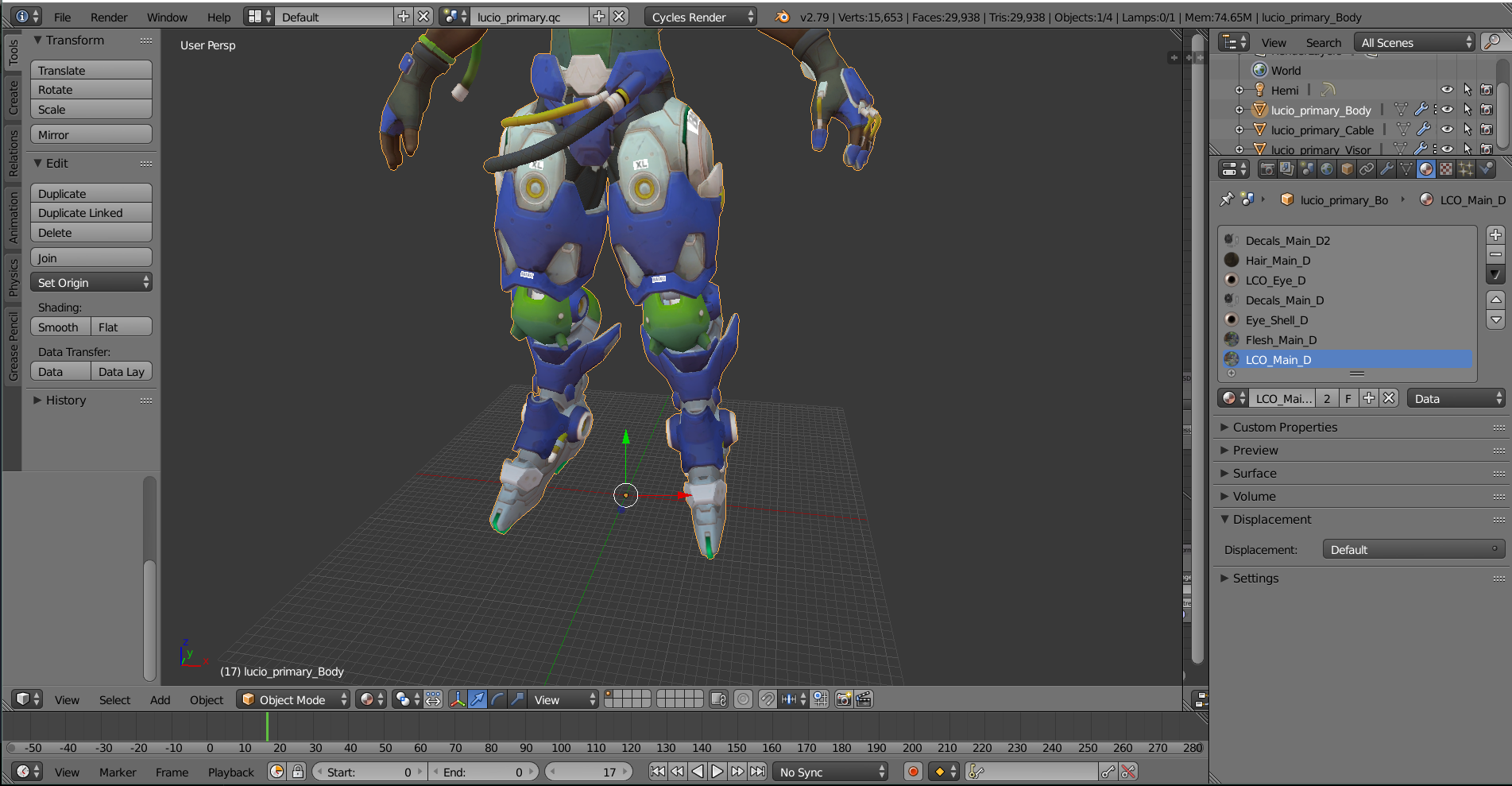Open the Set Origin dropdown

tap(91, 282)
